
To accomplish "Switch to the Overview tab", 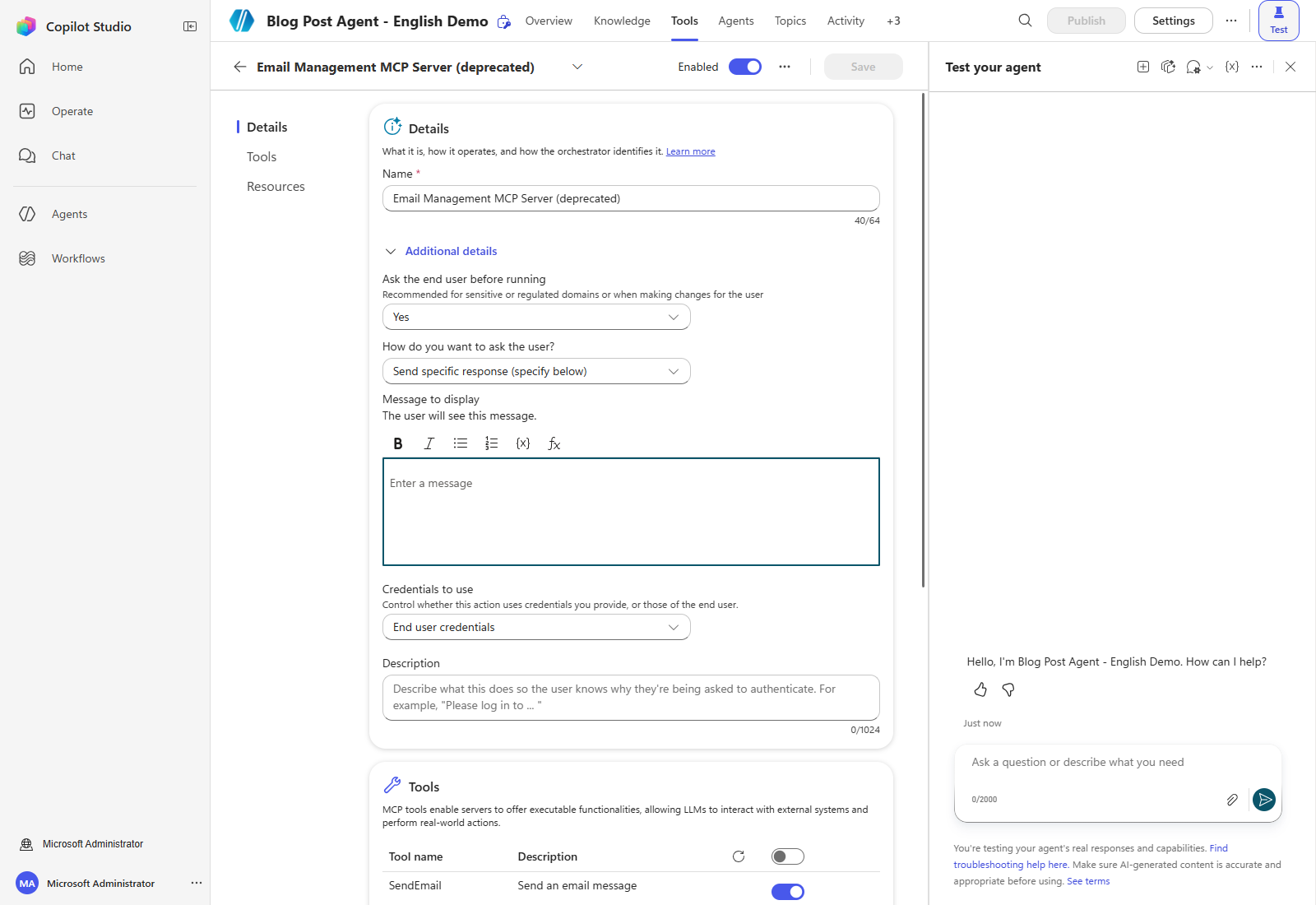I will pyautogui.click(x=549, y=21).
